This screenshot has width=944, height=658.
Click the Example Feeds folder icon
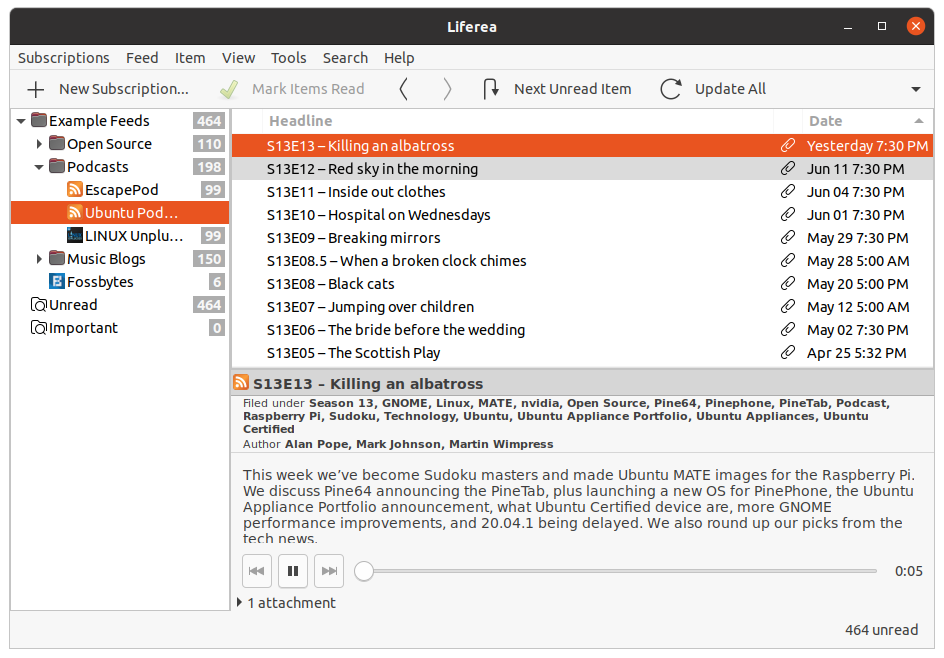tap(39, 120)
